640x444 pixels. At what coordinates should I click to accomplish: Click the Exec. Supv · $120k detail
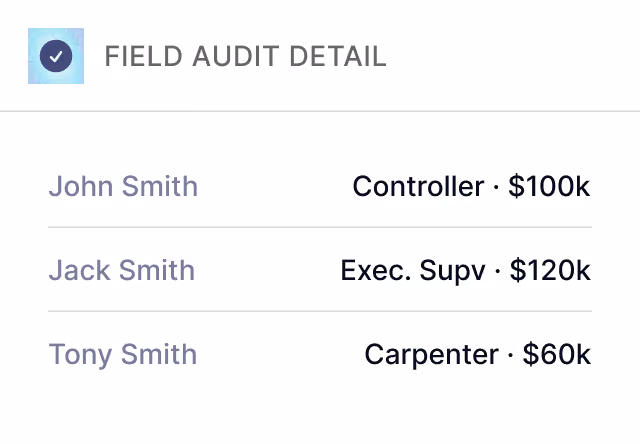(x=465, y=271)
